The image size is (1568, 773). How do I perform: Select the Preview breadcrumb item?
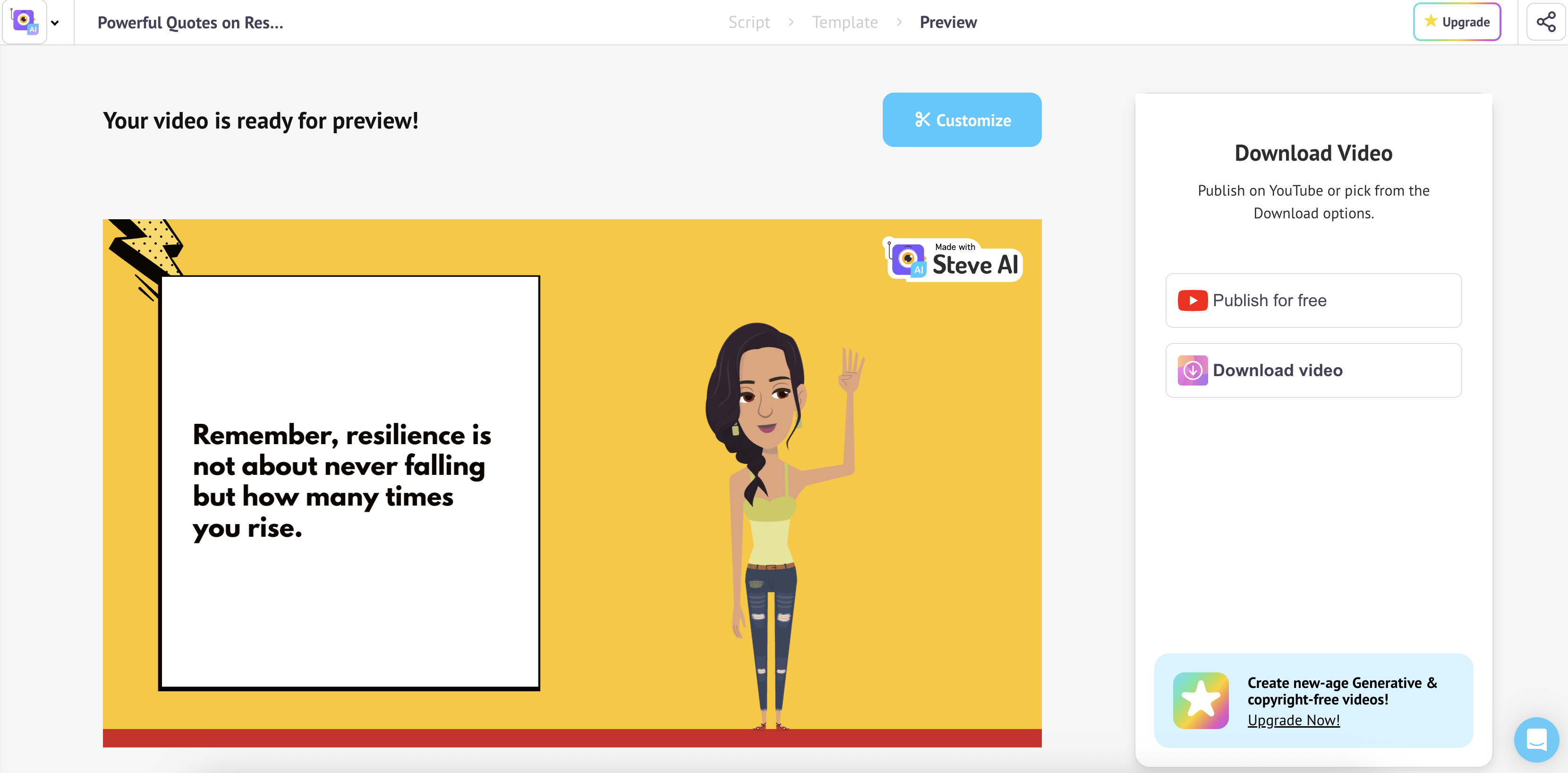coord(948,22)
